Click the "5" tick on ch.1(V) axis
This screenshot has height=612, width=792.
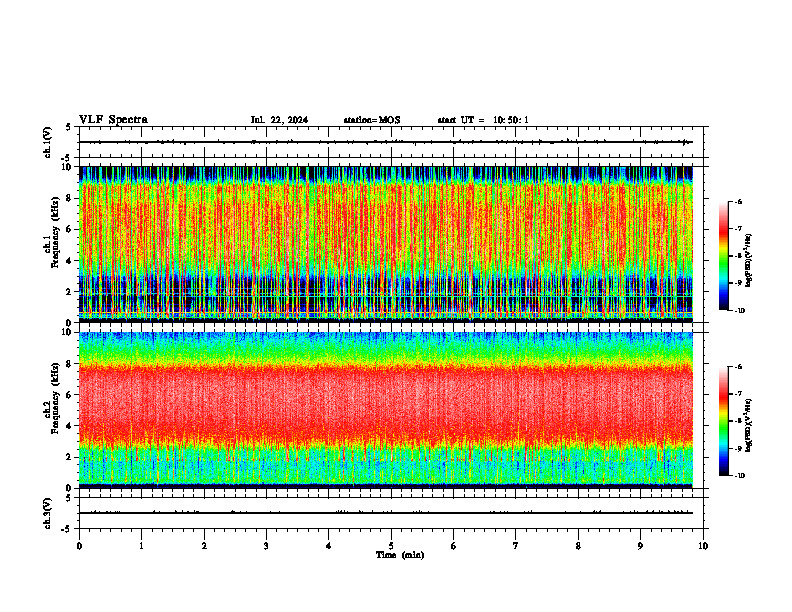click(69, 127)
